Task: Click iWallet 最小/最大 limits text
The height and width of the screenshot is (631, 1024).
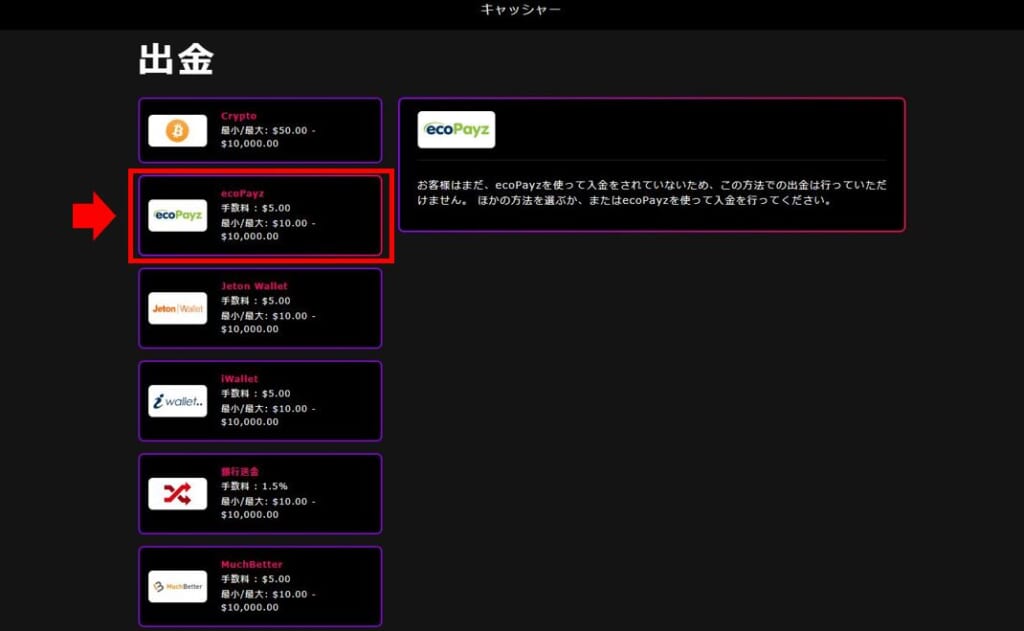Action: [268, 415]
